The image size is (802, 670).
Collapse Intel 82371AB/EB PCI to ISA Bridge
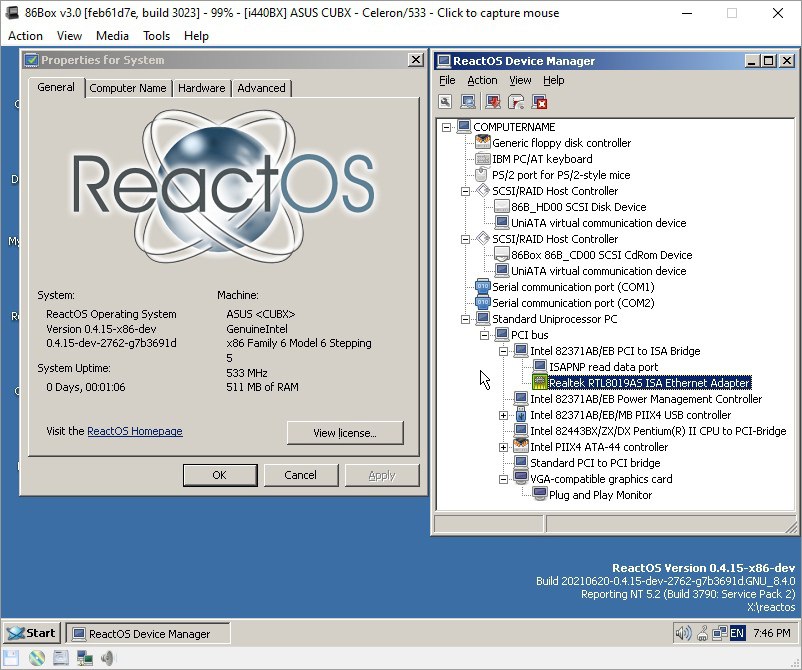click(x=503, y=351)
